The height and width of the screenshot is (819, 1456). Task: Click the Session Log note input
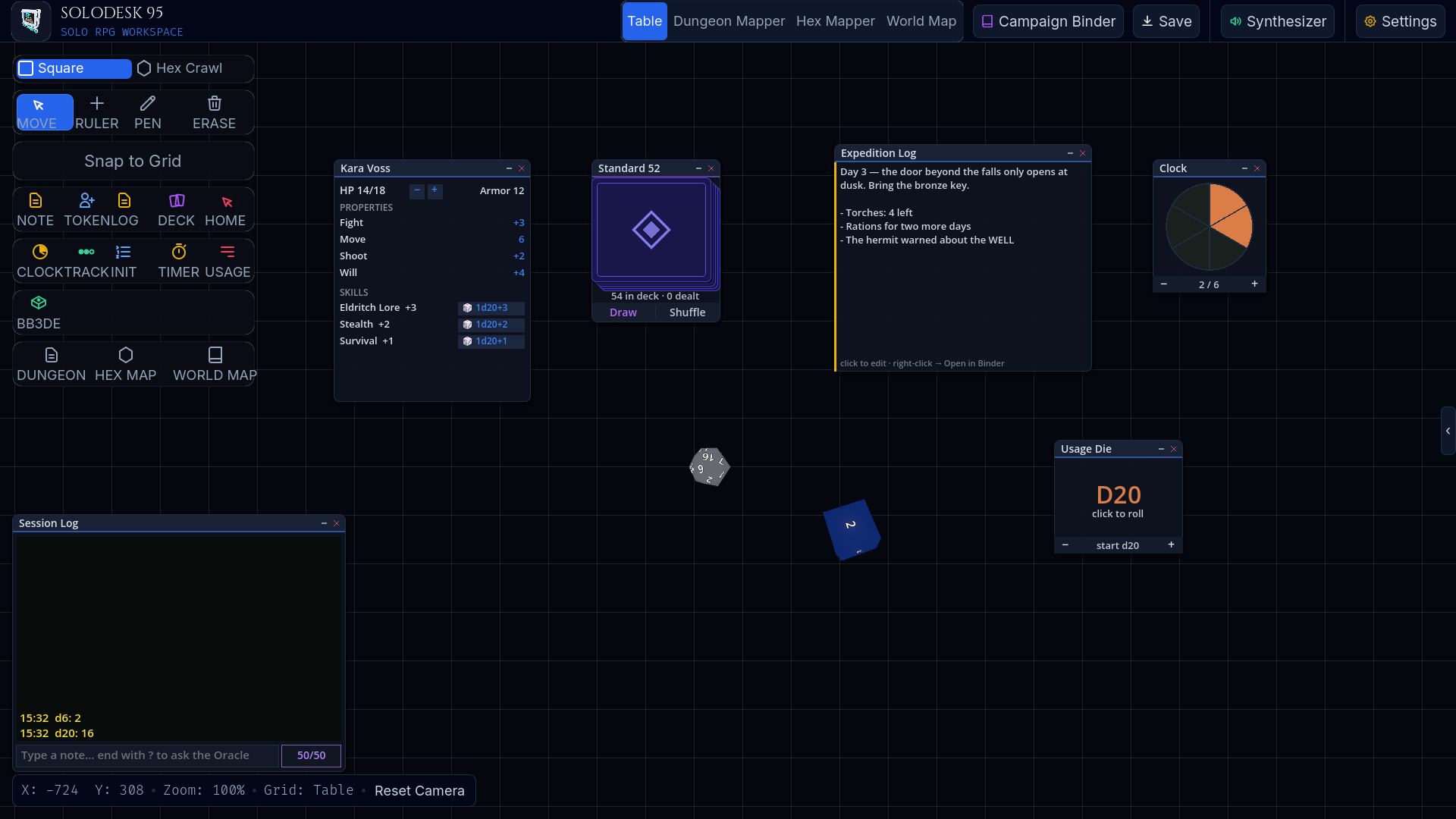(x=148, y=755)
